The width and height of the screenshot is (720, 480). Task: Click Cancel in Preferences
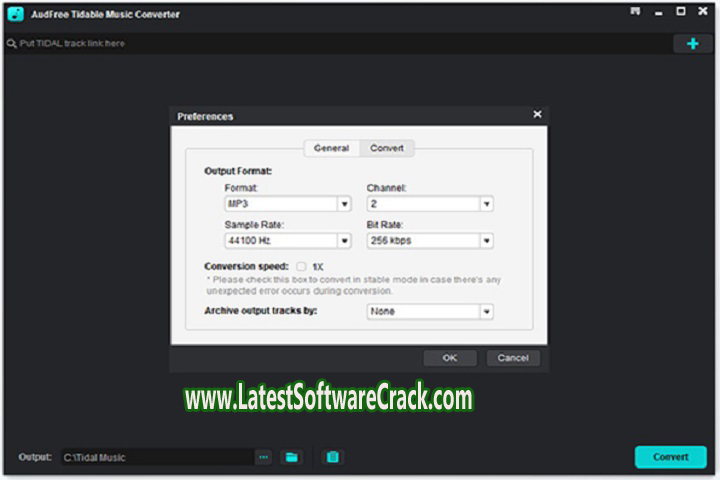click(x=513, y=358)
